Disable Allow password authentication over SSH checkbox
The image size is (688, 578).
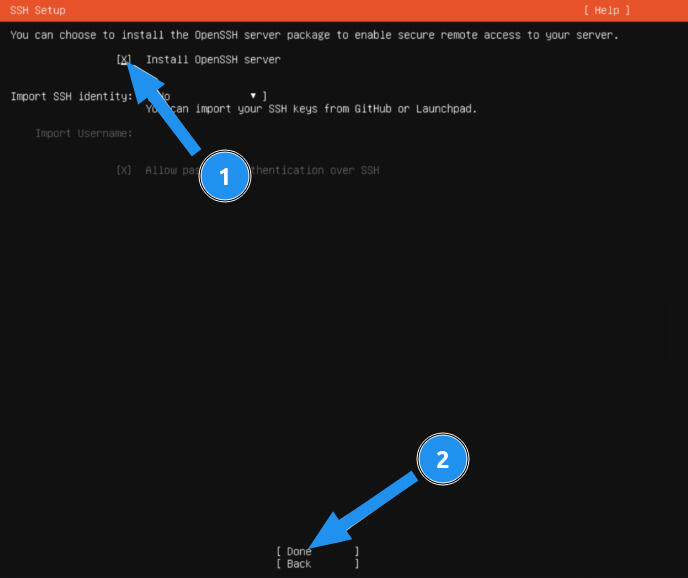click(x=124, y=171)
